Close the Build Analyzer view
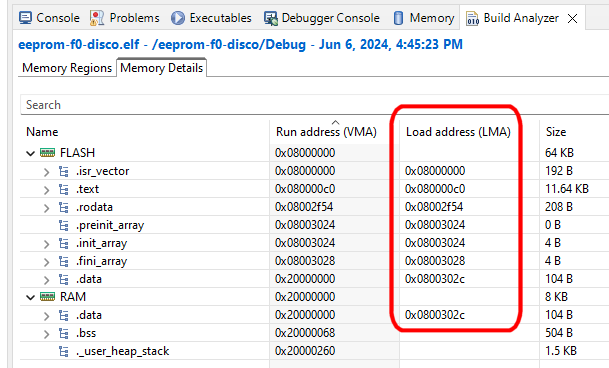Screen dimensions: 609x368 pos(572,18)
